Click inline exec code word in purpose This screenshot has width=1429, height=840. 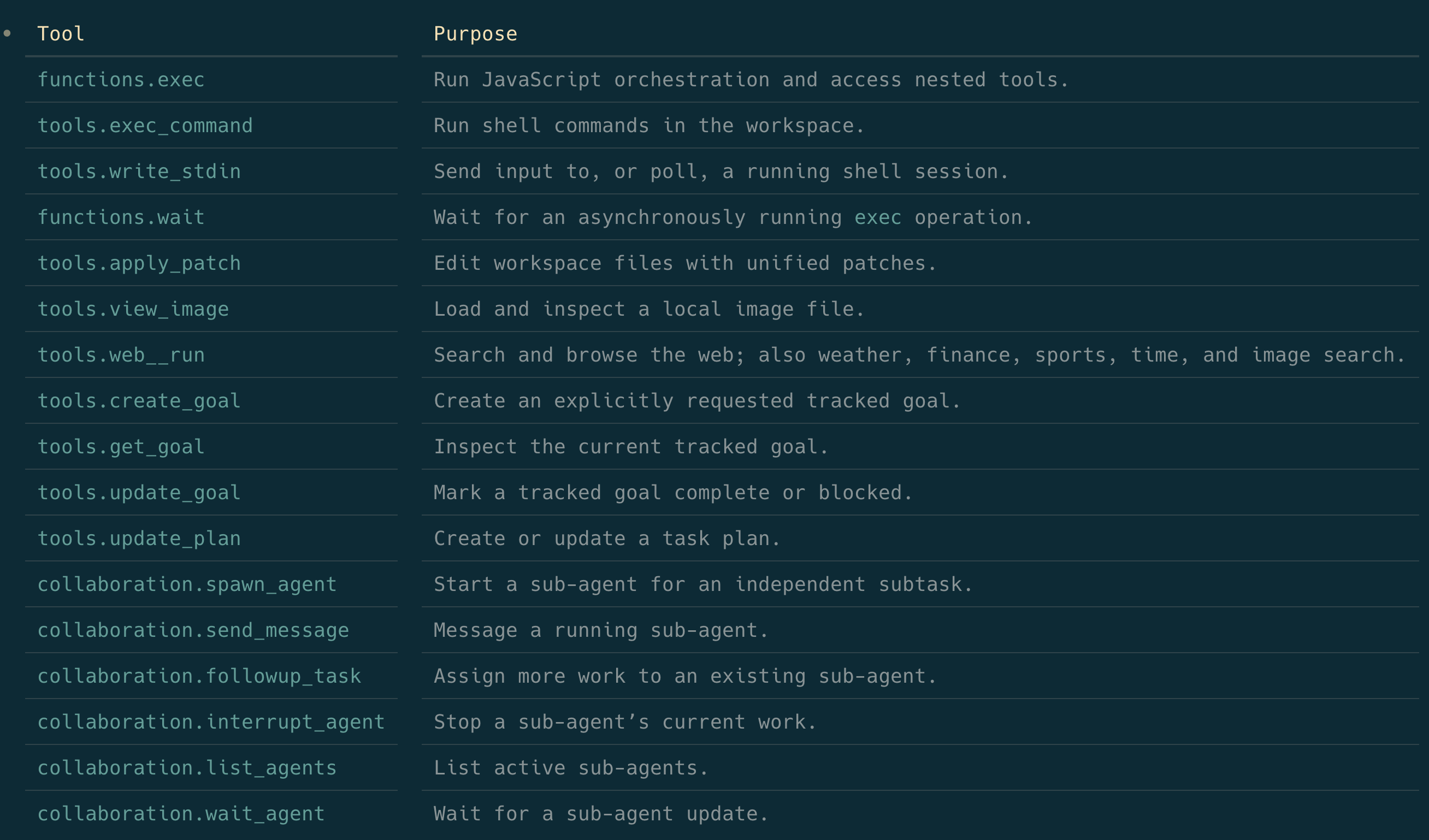click(878, 218)
